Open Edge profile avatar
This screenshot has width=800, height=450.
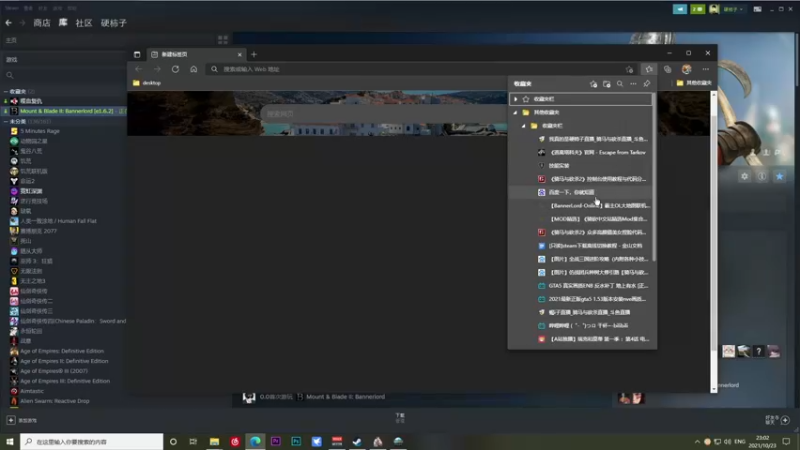point(687,69)
